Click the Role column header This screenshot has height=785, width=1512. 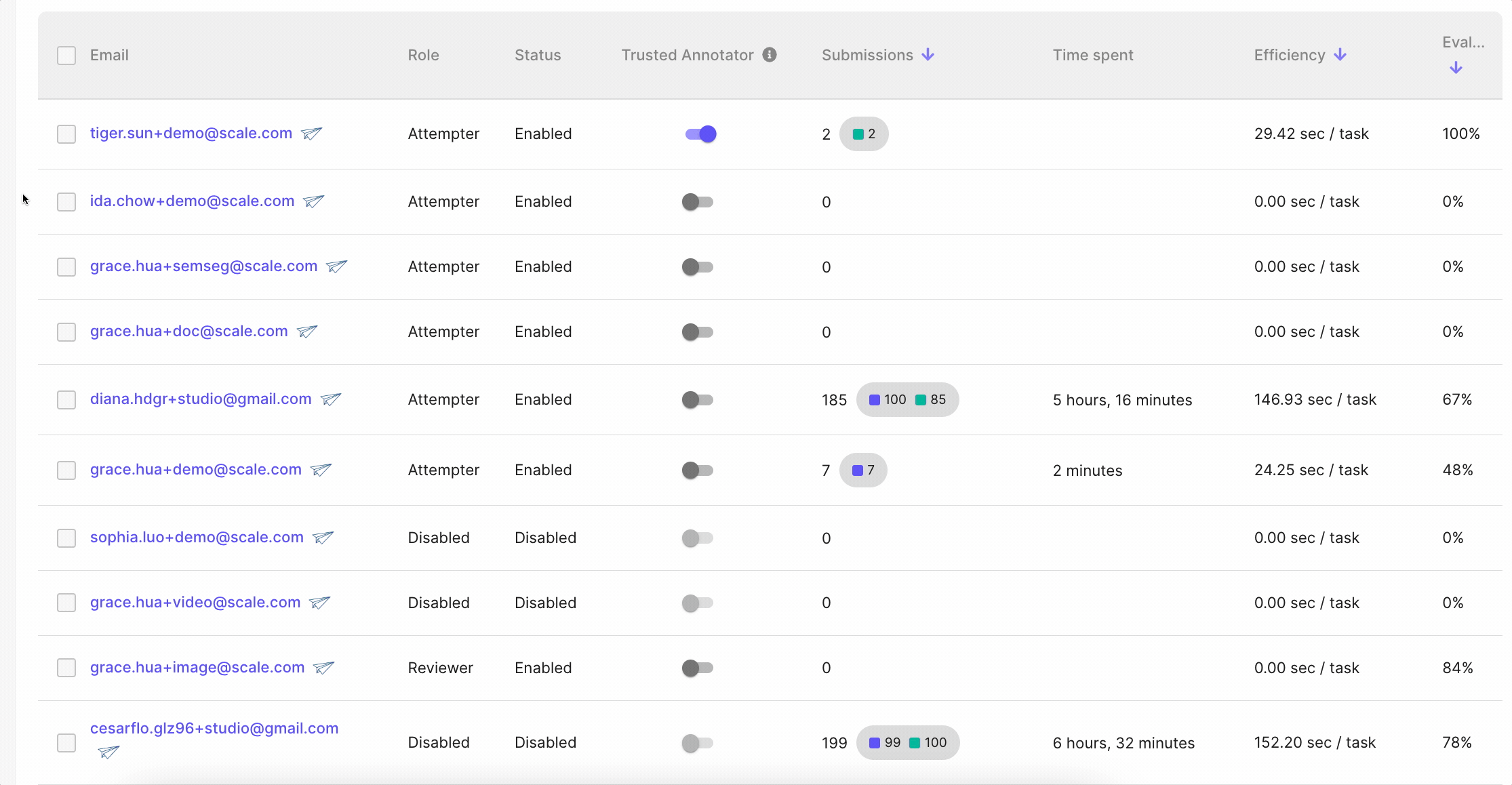tap(423, 56)
